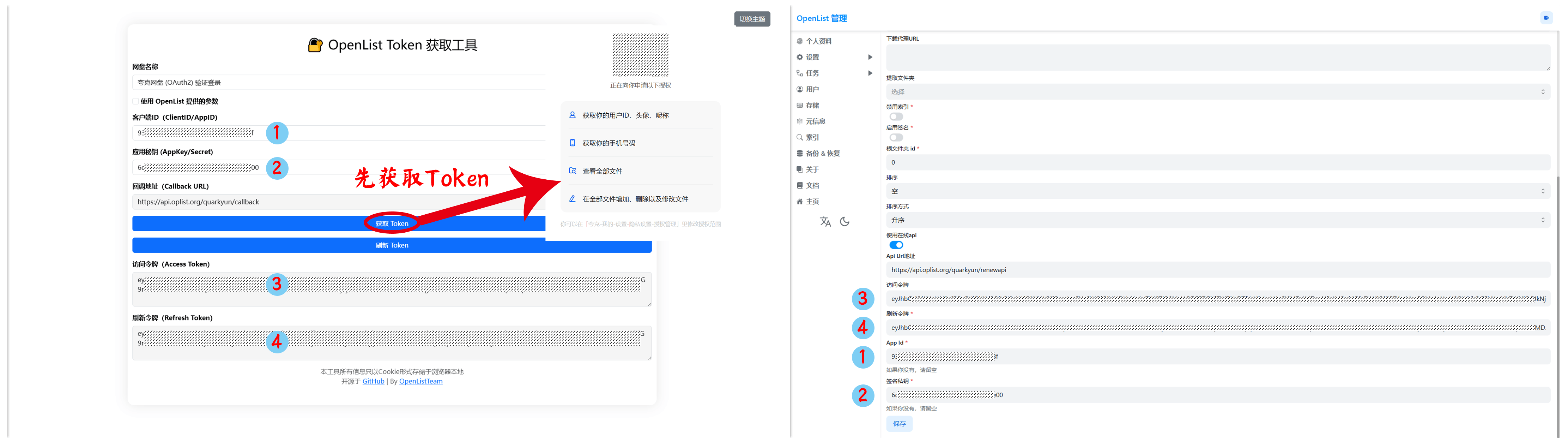1568x448 pixels.
Task: Click the 保存 save button
Action: [x=899, y=424]
